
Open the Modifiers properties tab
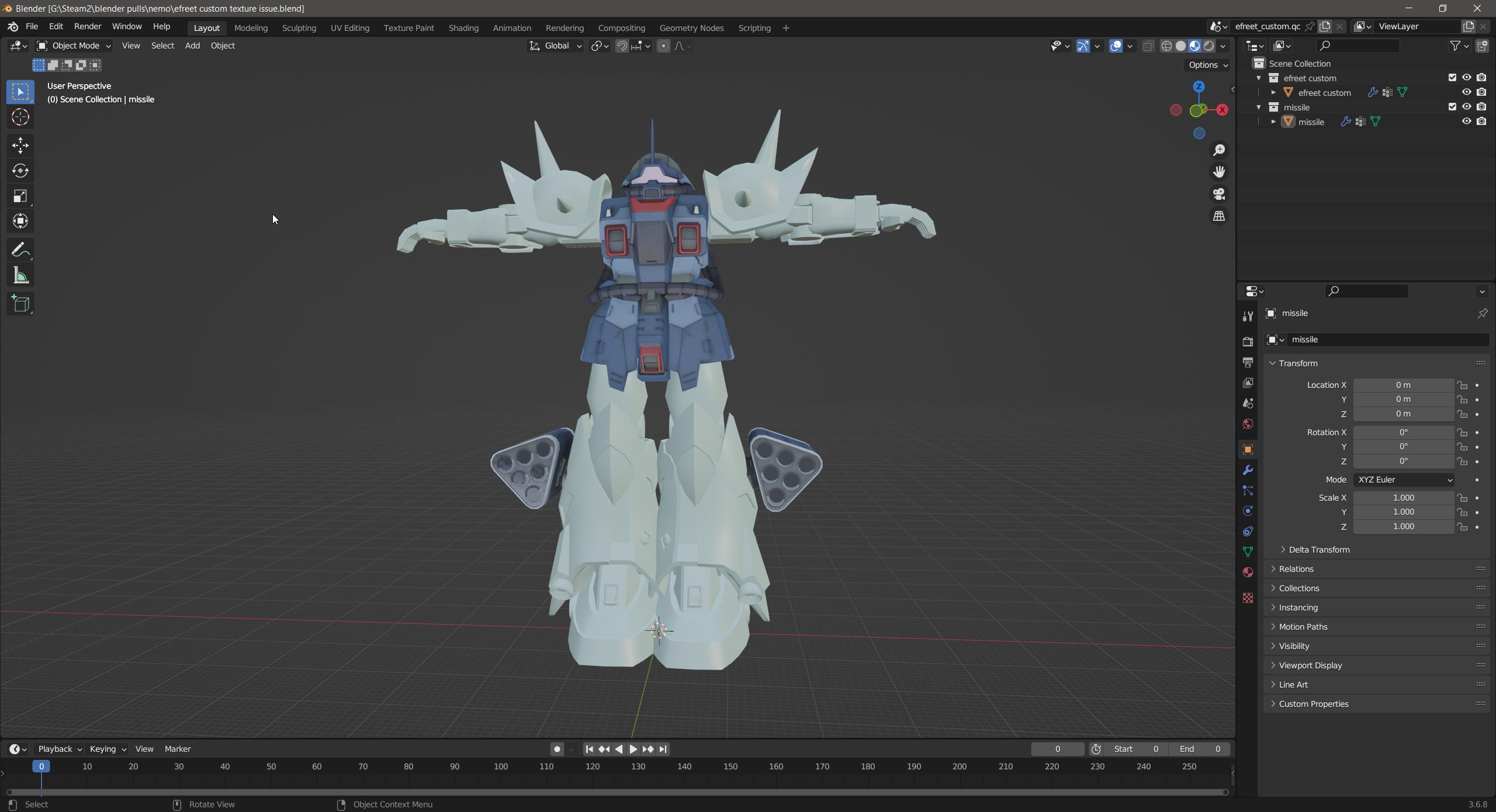pyautogui.click(x=1248, y=470)
